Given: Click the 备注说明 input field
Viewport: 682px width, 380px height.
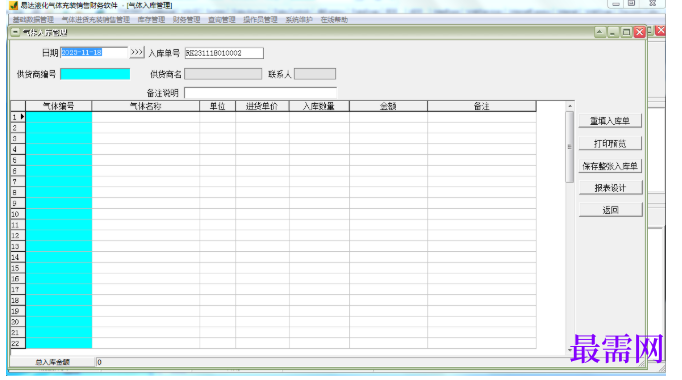Looking at the screenshot, I should 261,93.
